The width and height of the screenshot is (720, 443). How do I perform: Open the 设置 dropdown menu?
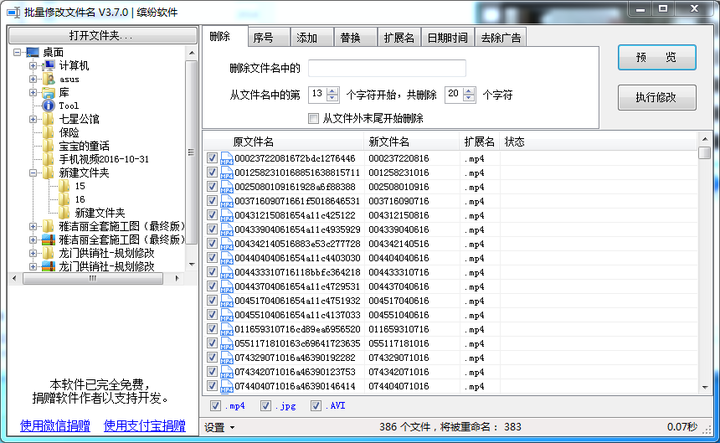point(219,427)
